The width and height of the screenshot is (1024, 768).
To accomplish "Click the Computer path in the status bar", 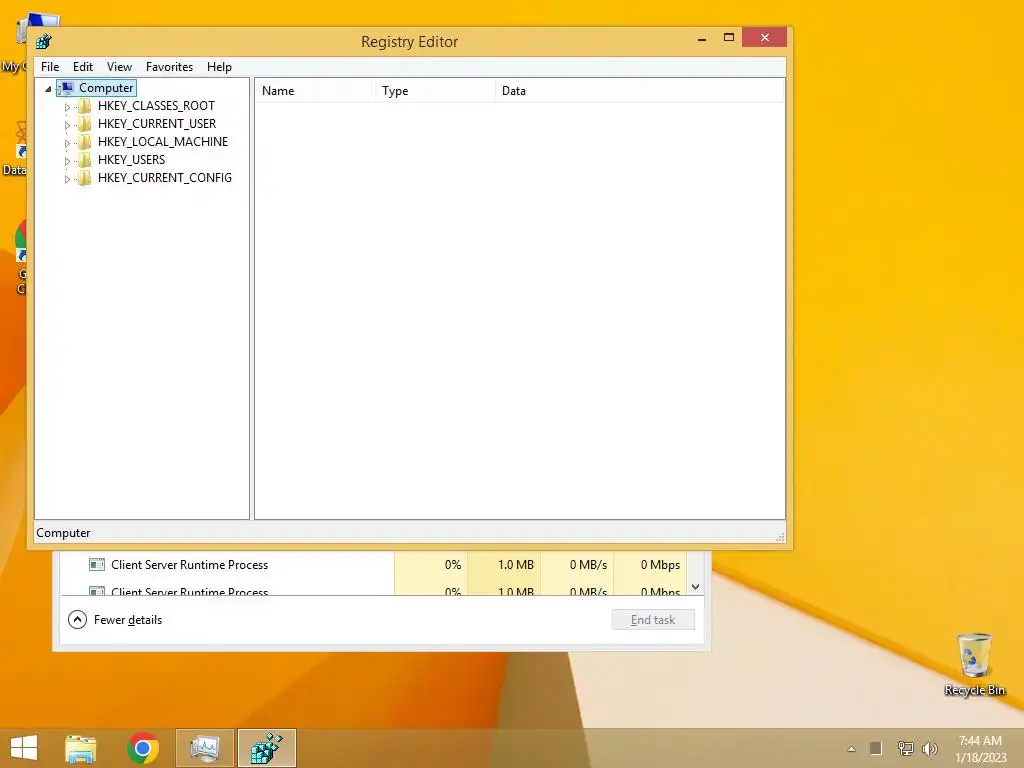I will (x=63, y=533).
